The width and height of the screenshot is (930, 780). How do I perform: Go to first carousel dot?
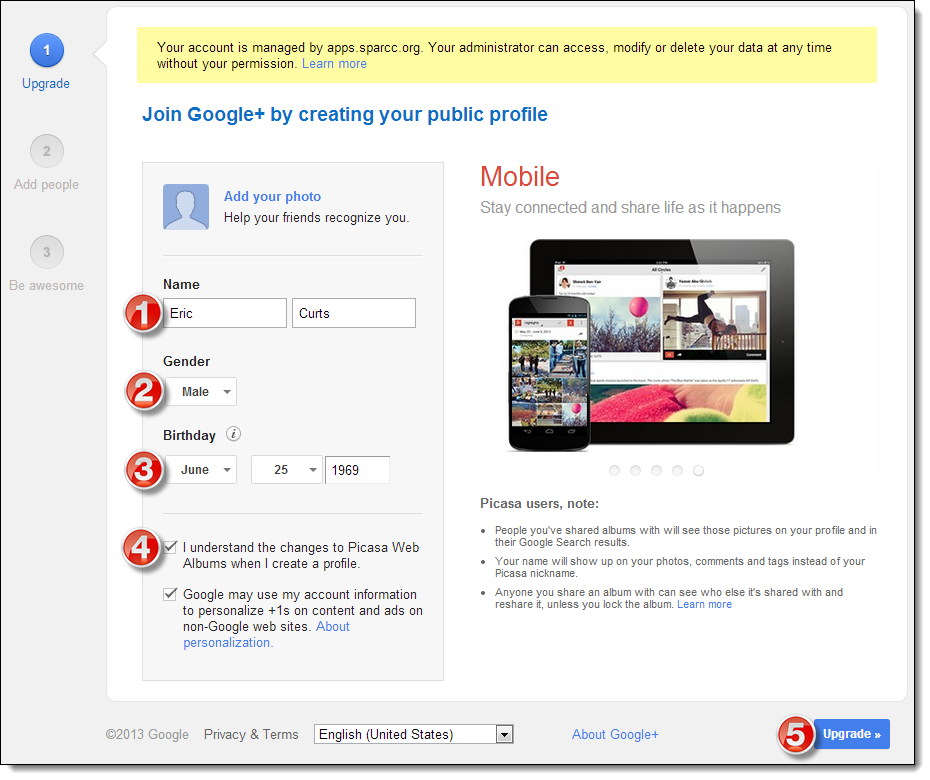(x=614, y=470)
